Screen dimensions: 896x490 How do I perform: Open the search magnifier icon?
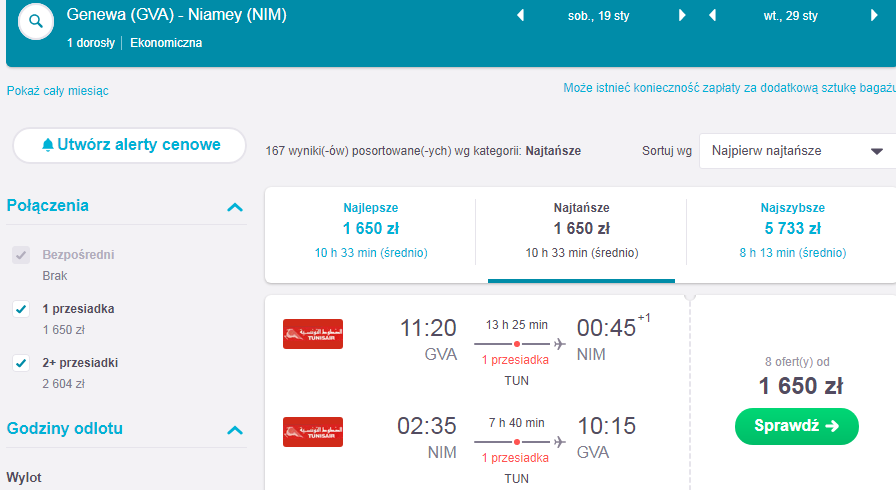coord(36,22)
